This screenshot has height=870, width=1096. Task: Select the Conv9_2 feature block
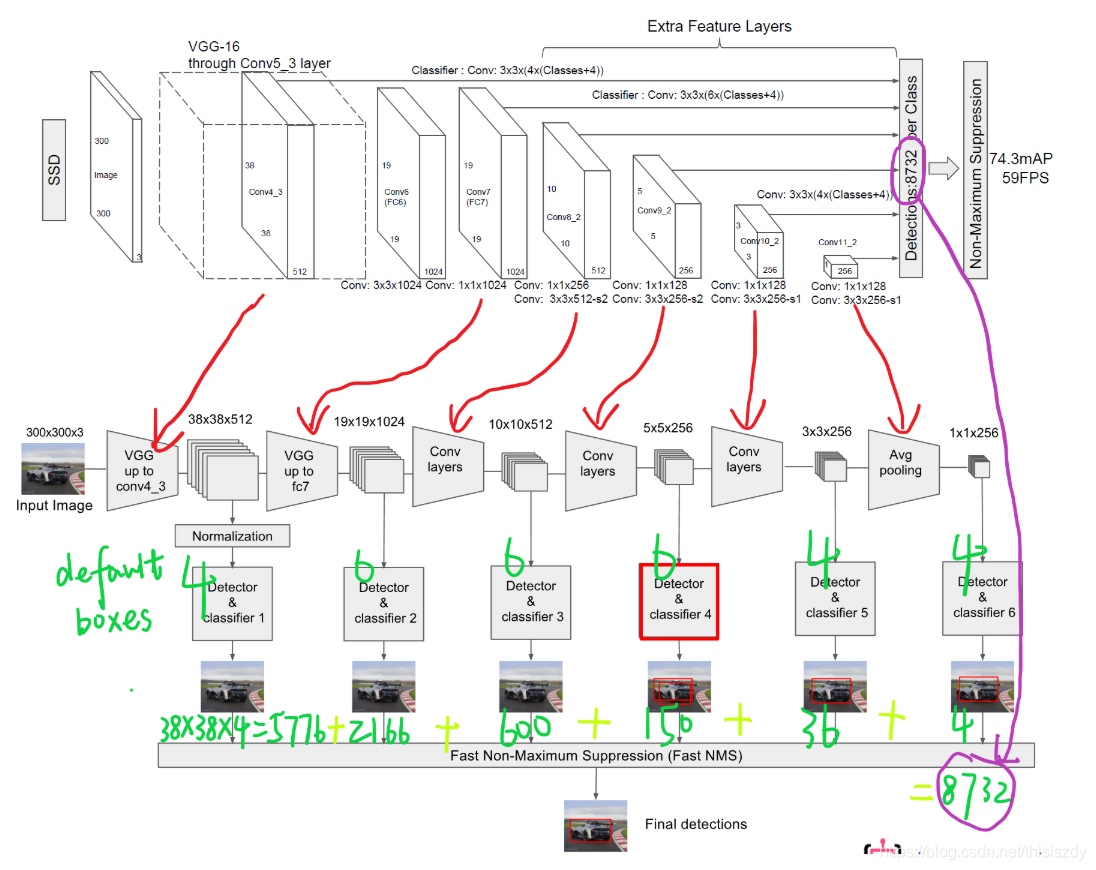pyautogui.click(x=667, y=216)
